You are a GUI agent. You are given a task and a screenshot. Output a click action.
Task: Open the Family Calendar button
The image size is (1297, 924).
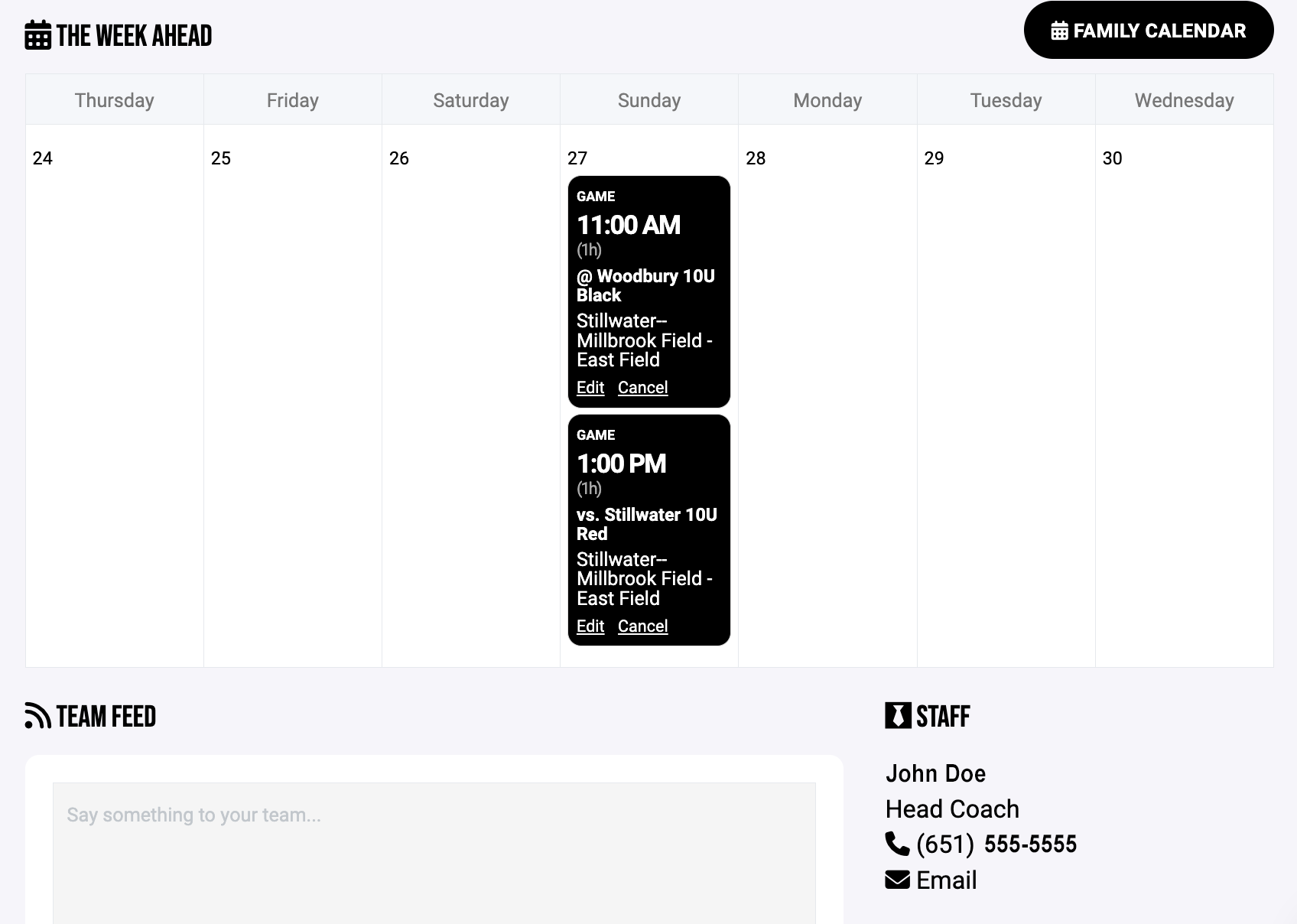(x=1148, y=31)
